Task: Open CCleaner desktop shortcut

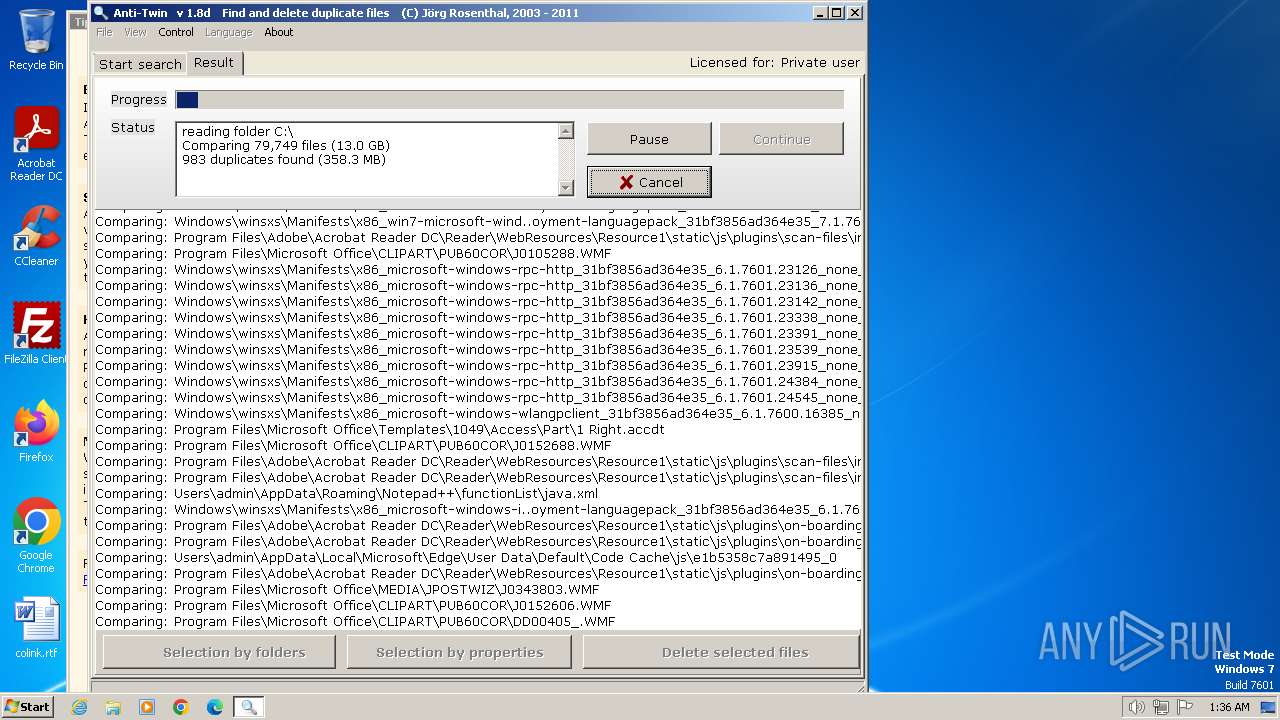Action: click(36, 236)
